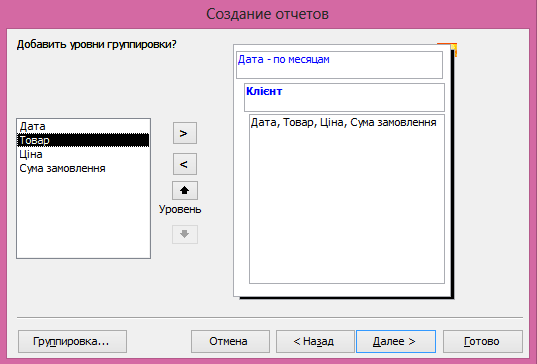Raise grouping level priority with up arrow
The width and height of the screenshot is (537, 364).
point(185,190)
